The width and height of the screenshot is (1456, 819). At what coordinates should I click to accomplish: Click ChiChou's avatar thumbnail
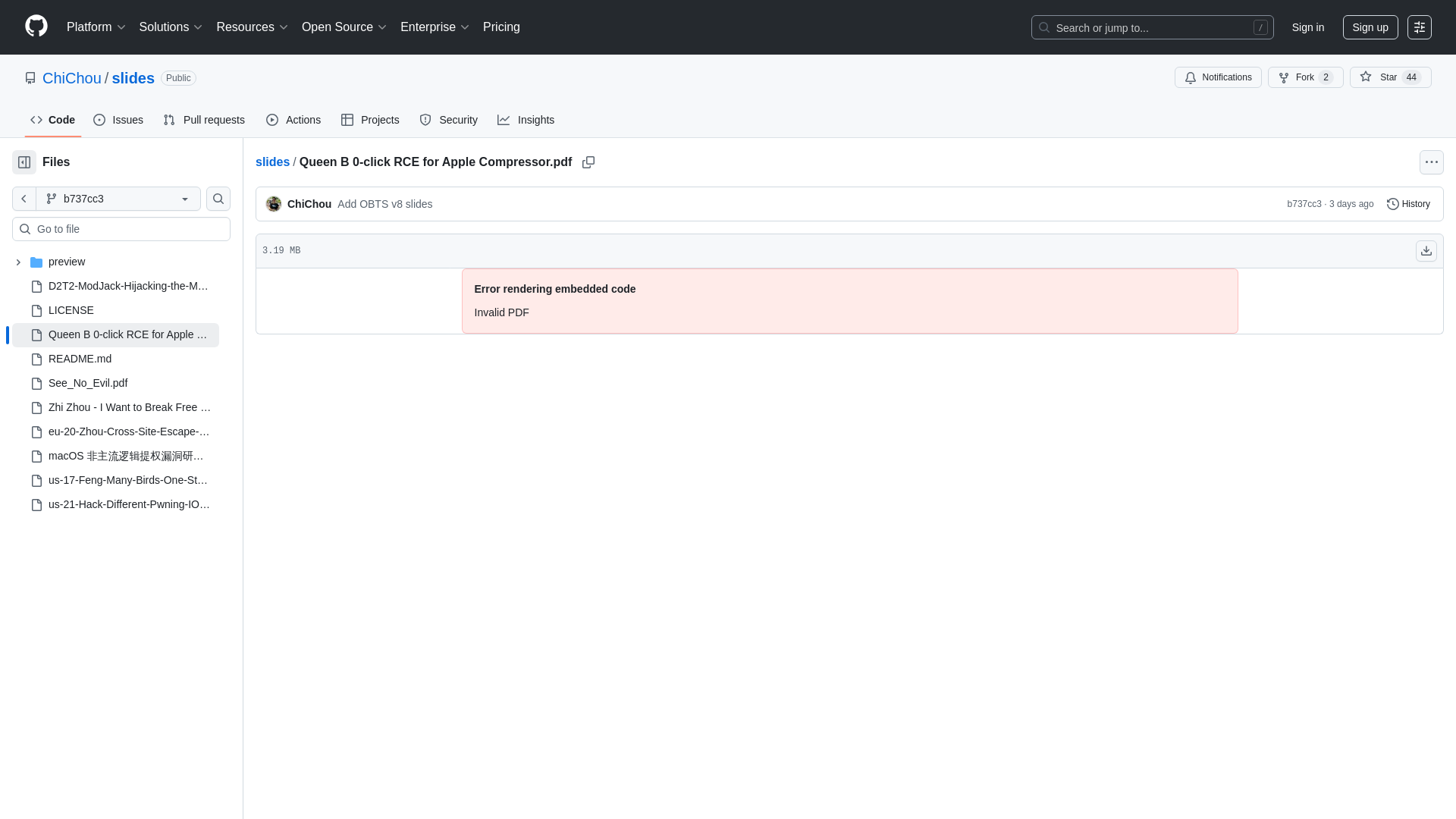(274, 204)
